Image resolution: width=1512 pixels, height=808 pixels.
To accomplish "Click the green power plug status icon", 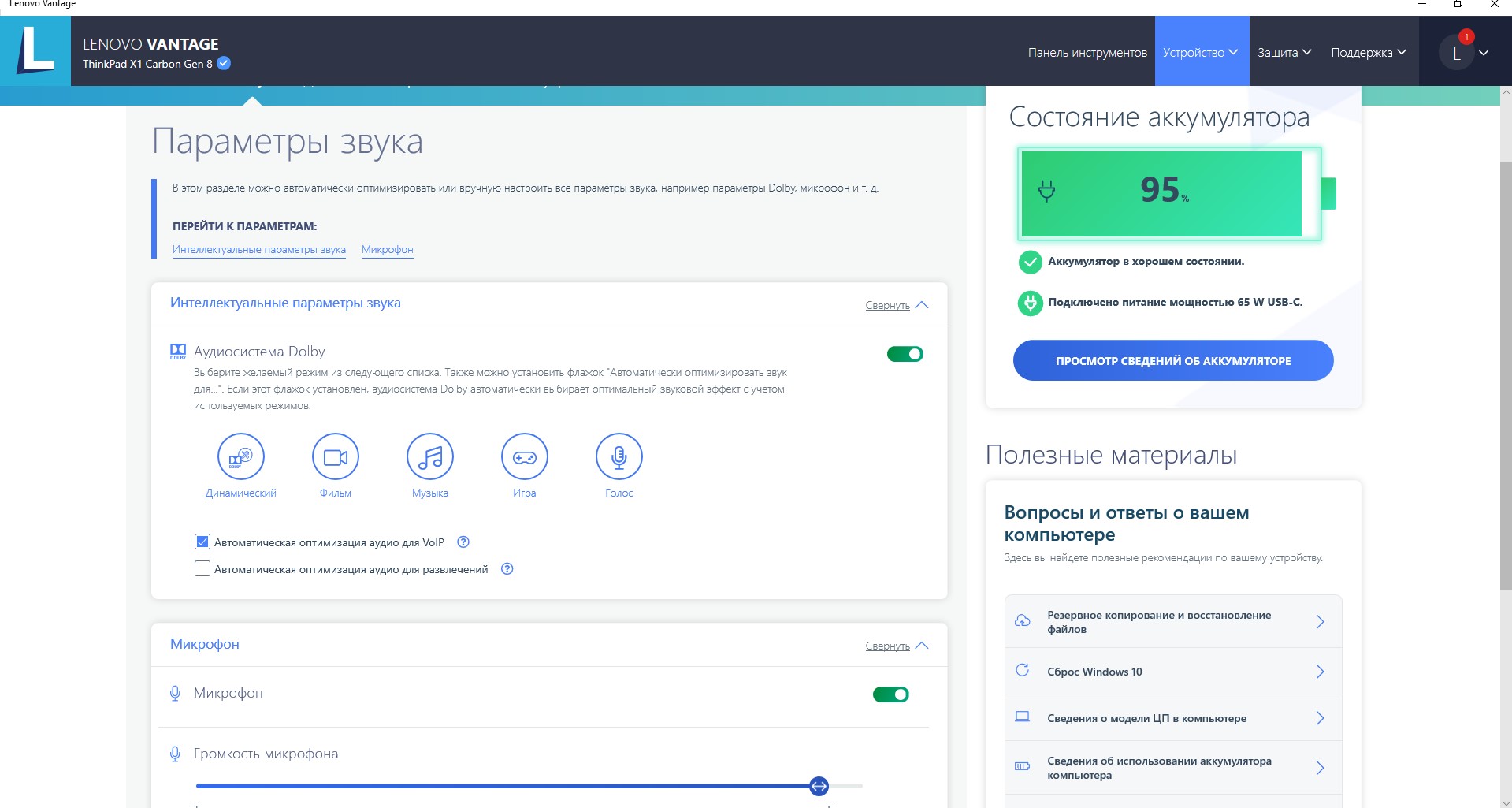I will (1030, 303).
